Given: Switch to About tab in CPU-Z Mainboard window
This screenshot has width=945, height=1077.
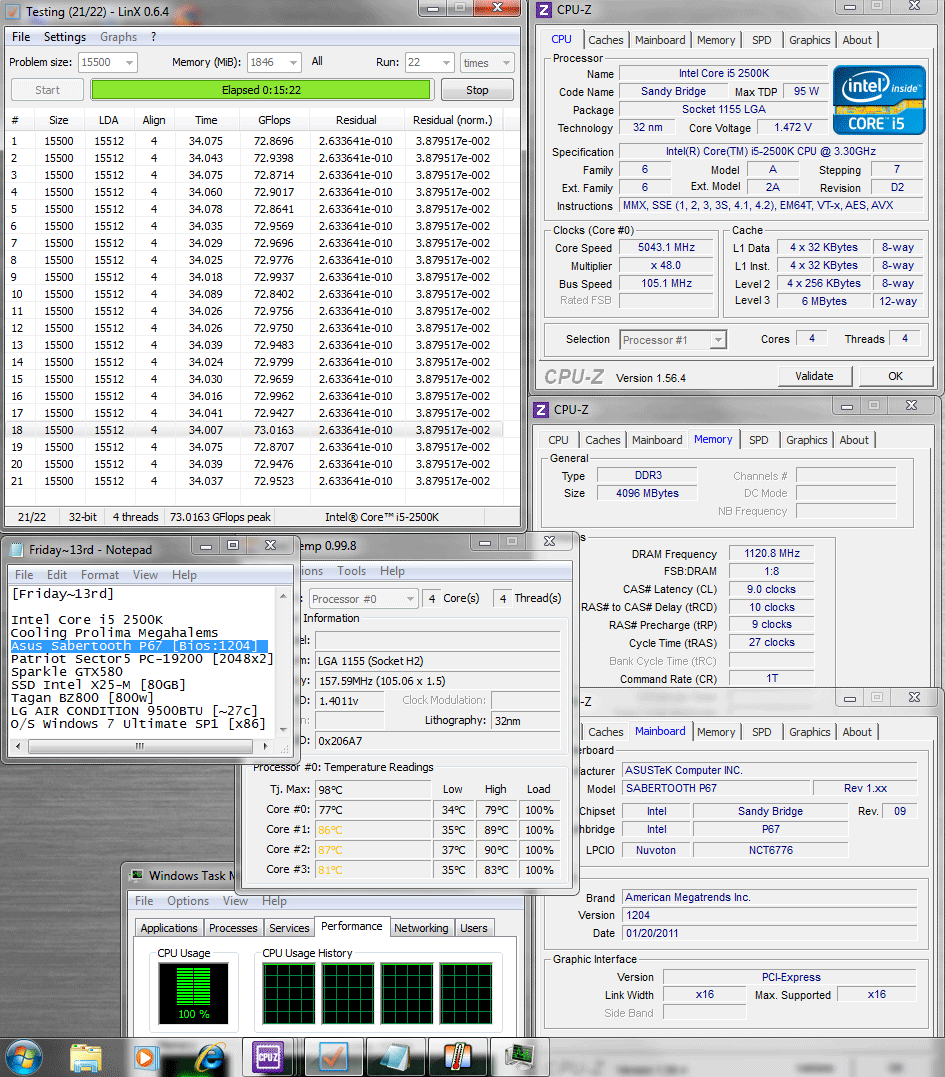Looking at the screenshot, I should (x=856, y=732).
